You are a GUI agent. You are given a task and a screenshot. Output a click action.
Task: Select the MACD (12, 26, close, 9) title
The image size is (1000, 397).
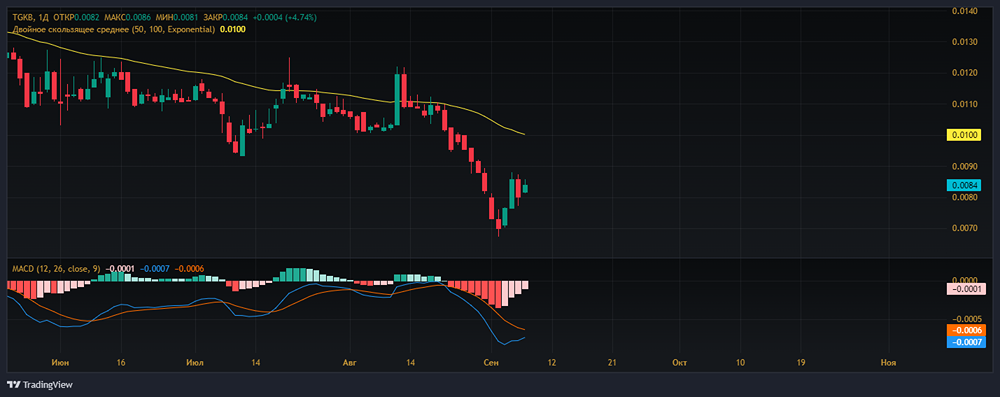point(56,269)
